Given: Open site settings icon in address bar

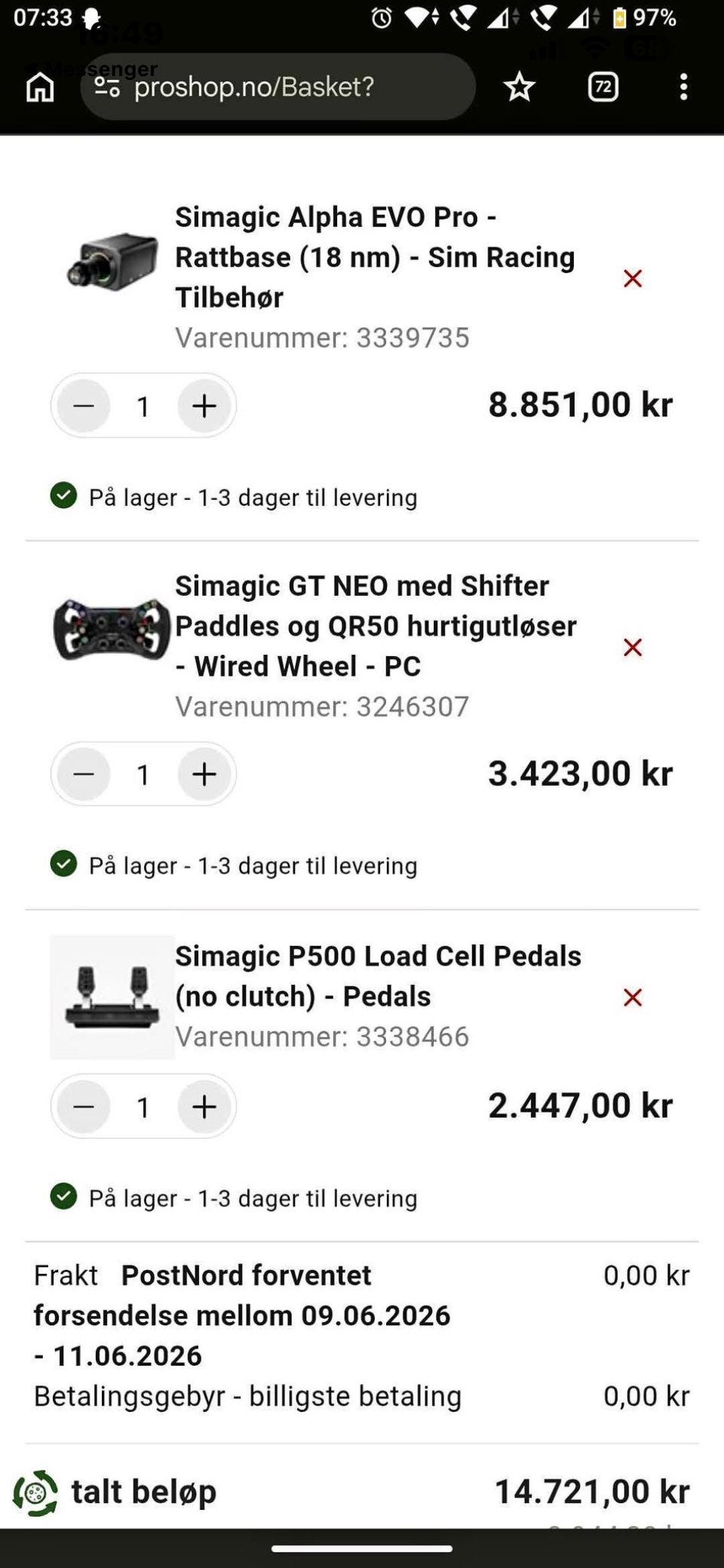Looking at the screenshot, I should pos(107,87).
